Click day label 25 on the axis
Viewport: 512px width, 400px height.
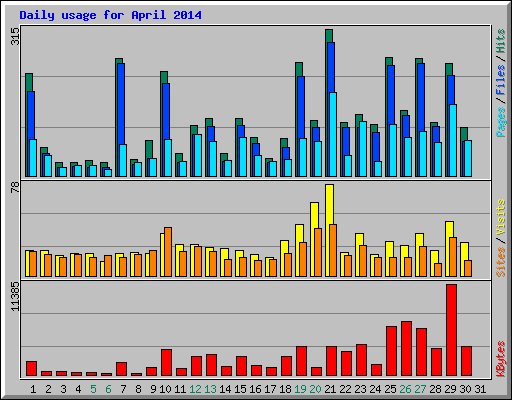tap(390, 389)
